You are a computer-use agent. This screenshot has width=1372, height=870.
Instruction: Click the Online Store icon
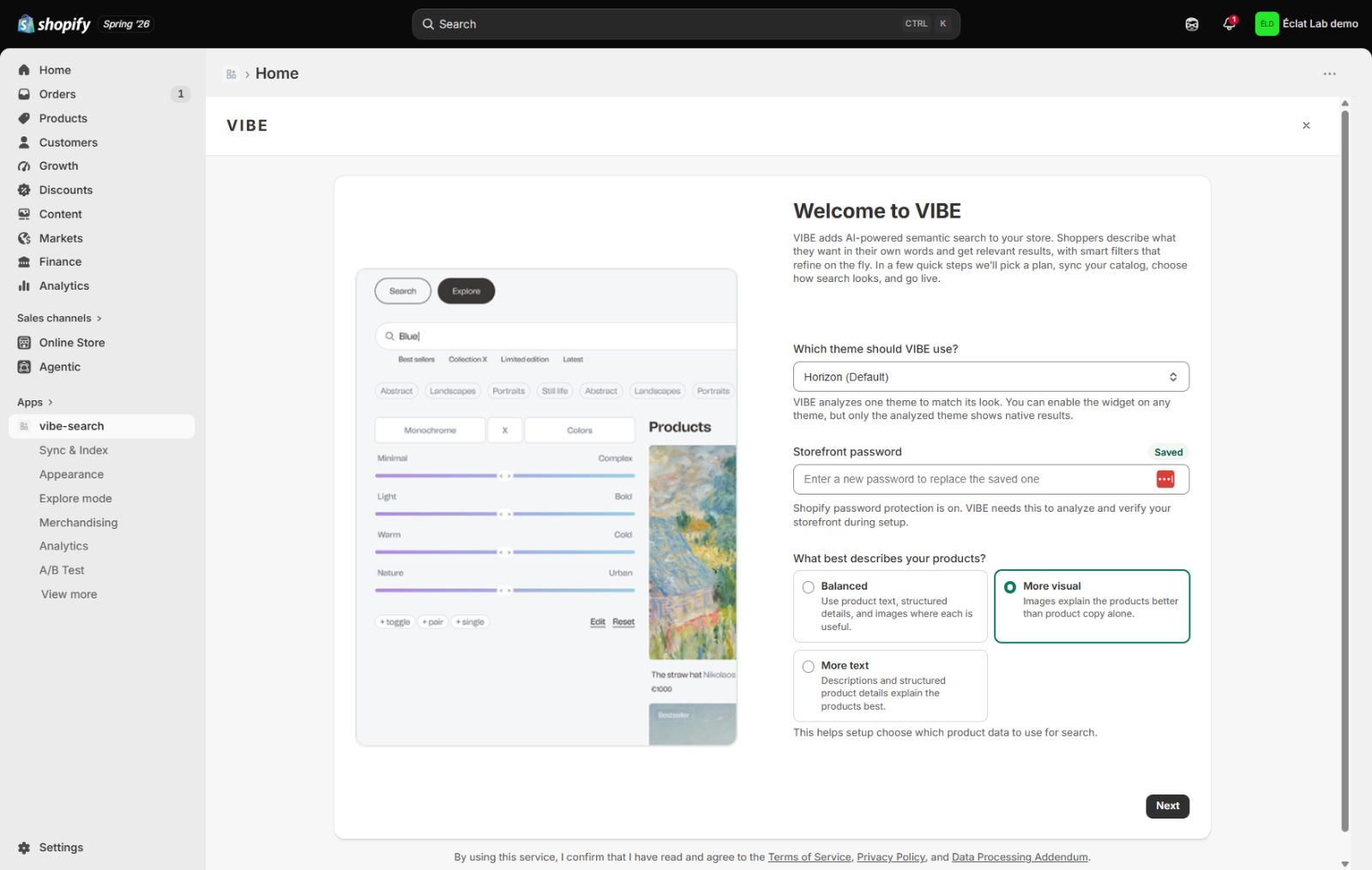tap(24, 343)
